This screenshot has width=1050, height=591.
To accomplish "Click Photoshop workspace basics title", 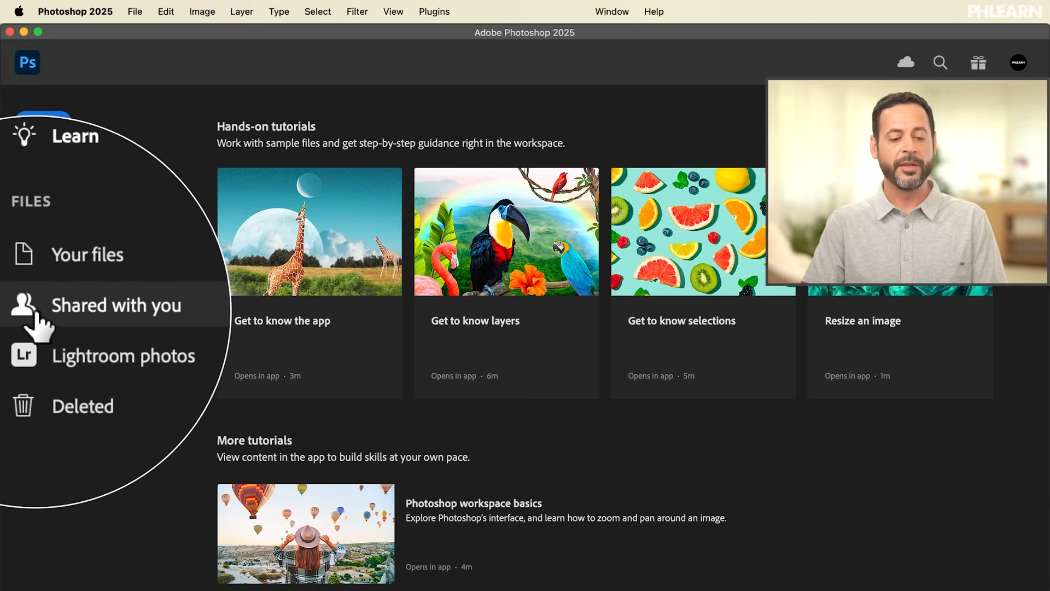I will click(473, 503).
